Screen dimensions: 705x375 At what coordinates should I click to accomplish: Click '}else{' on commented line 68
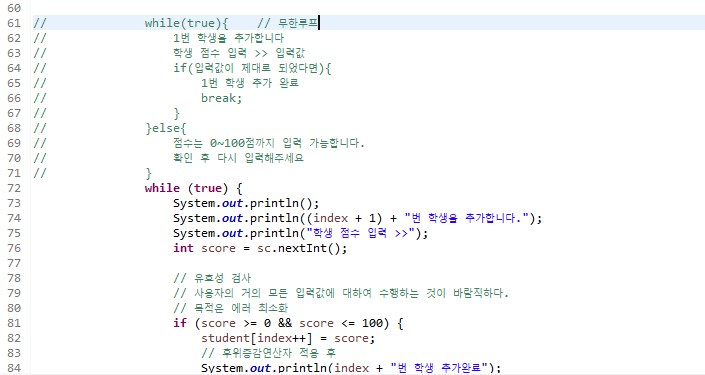[x=165, y=128]
